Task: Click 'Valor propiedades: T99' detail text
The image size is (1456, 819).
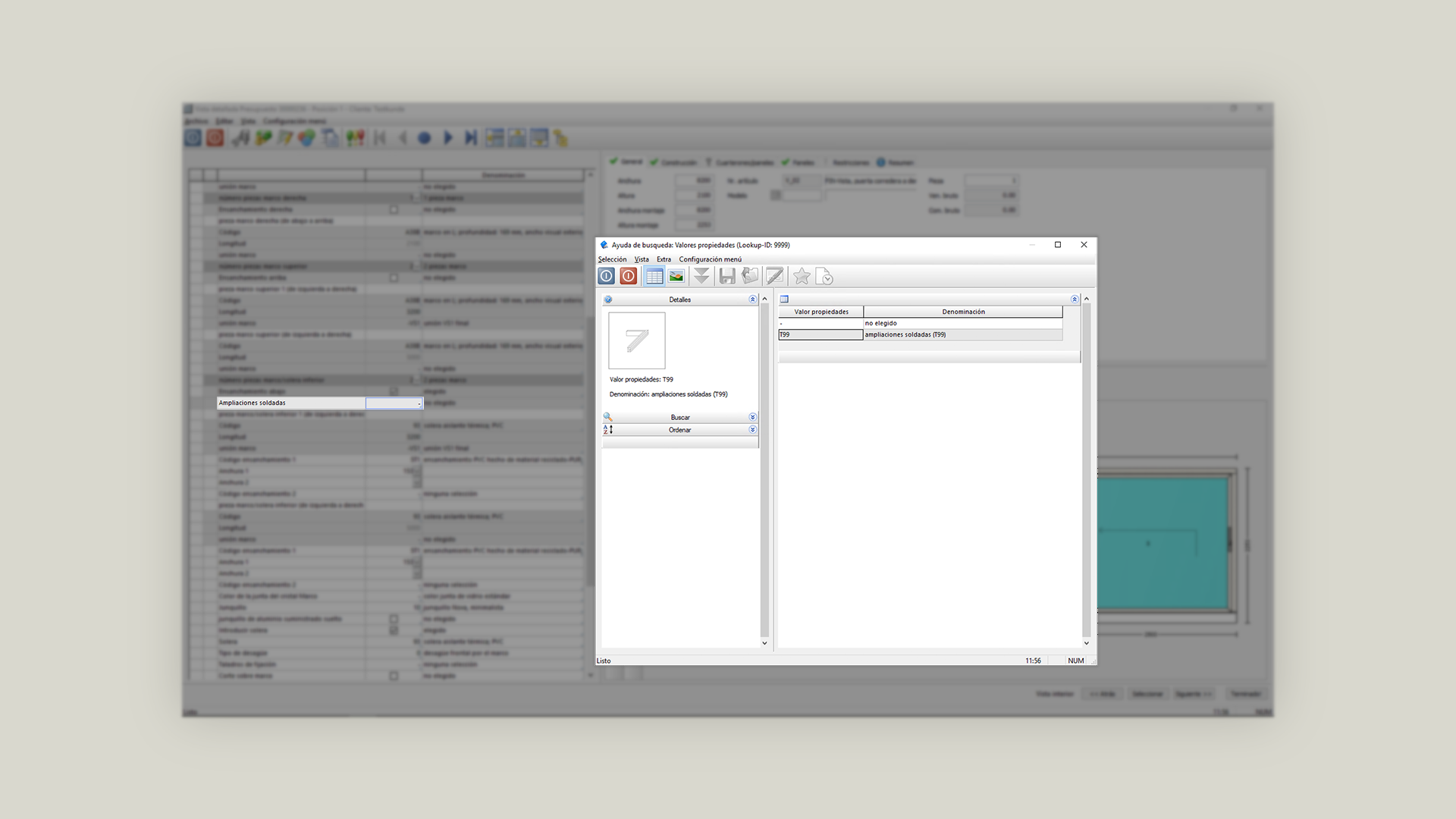Action: 642,379
